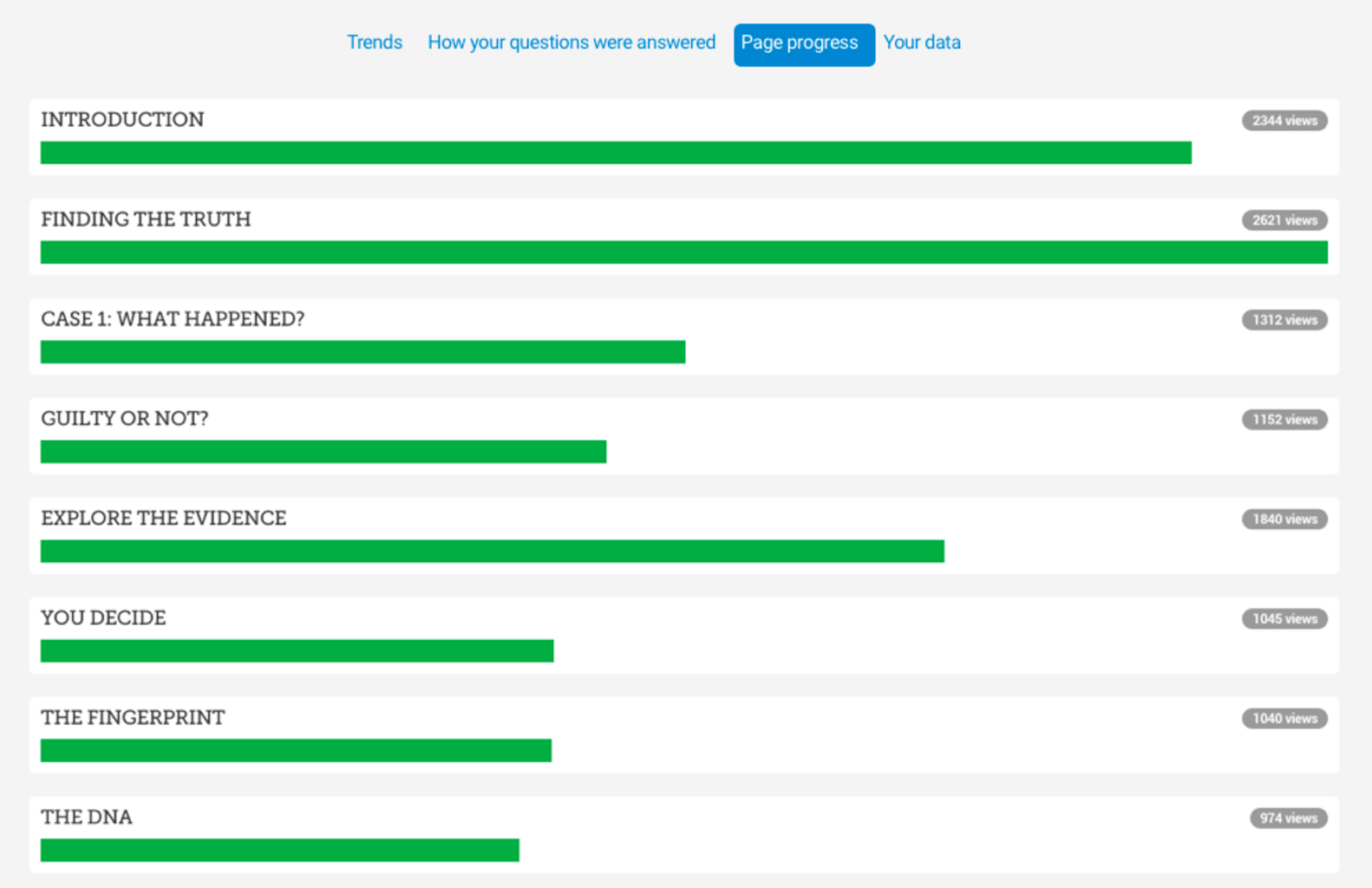Viewport: 1372px width, 888px height.
Task: Click the Explore the Evidence progress bar
Action: click(492, 552)
